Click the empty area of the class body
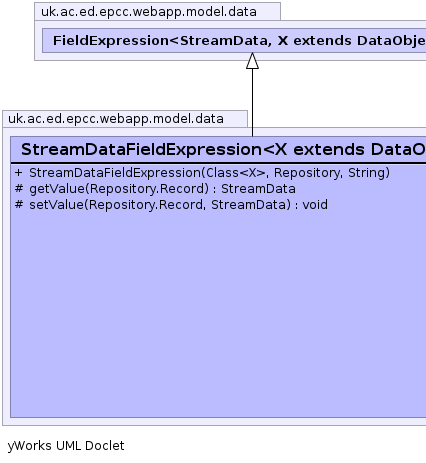This screenshot has width=426, height=463. (218, 313)
